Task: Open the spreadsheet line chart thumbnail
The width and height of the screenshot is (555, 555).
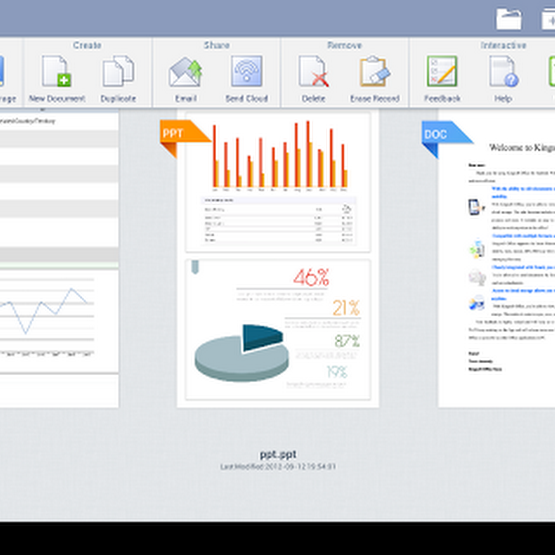Action: [59, 321]
